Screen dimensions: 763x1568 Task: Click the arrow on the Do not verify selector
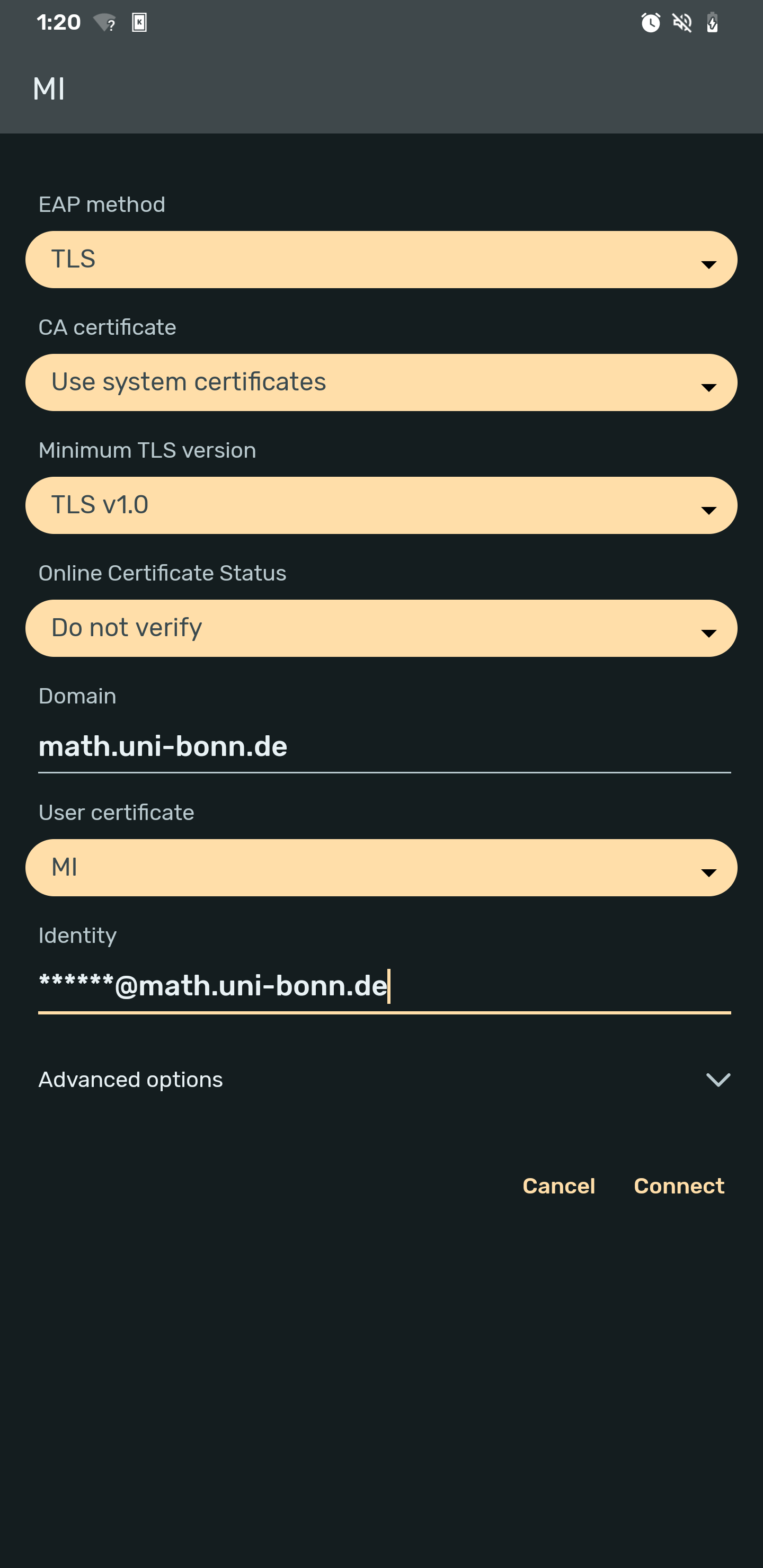pos(709,633)
